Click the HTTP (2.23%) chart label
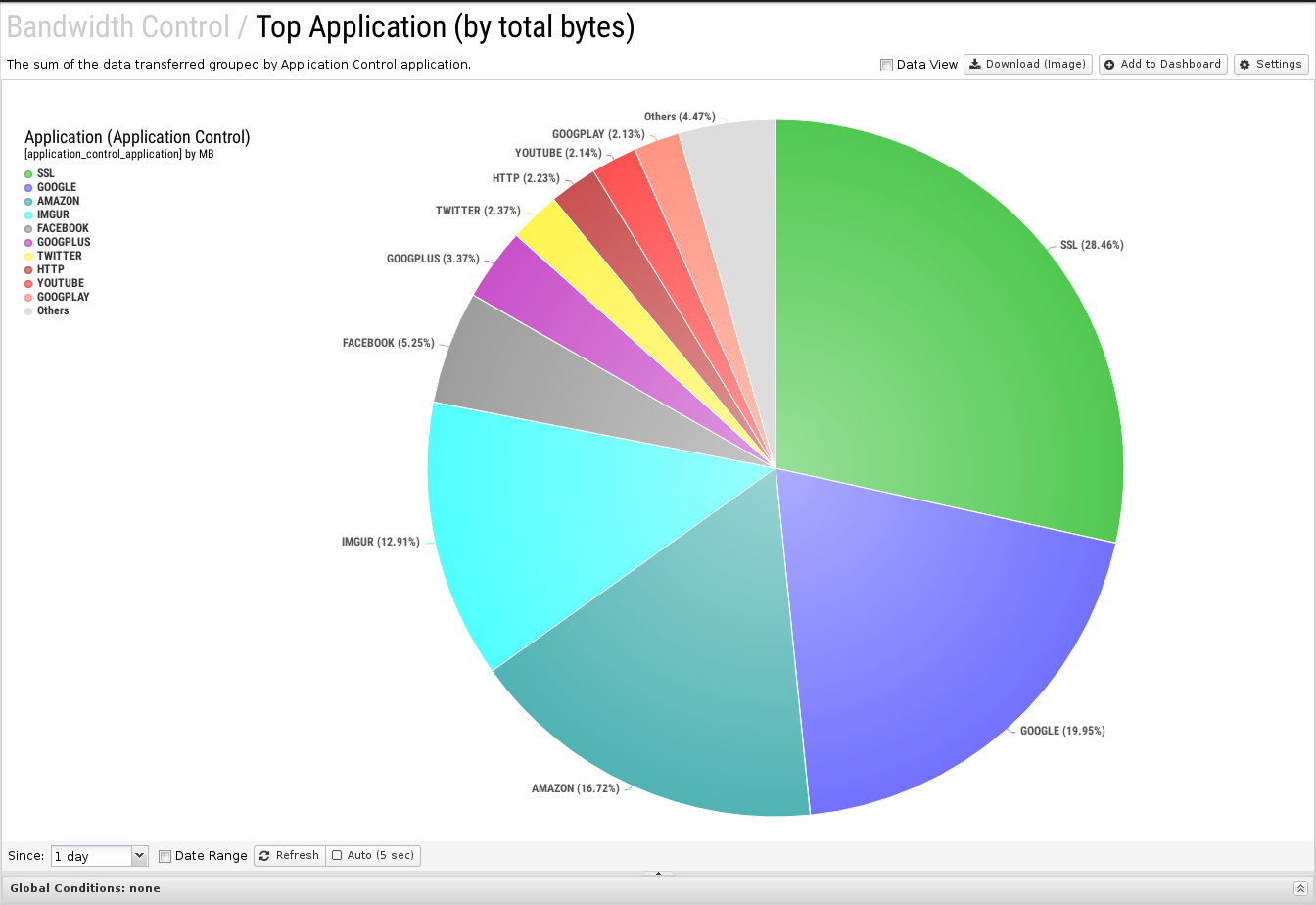Image resolution: width=1316 pixels, height=905 pixels. [x=526, y=178]
